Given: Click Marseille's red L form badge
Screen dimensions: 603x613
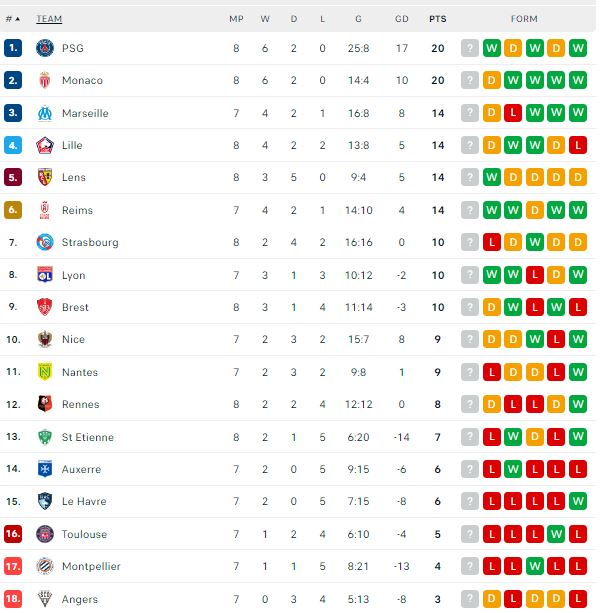Looking at the screenshot, I should click(x=513, y=113).
